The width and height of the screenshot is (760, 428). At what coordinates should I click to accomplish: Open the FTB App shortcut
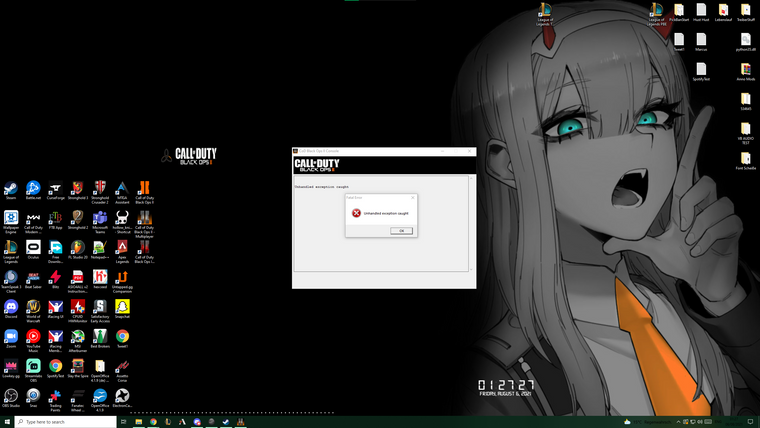[x=56, y=220]
